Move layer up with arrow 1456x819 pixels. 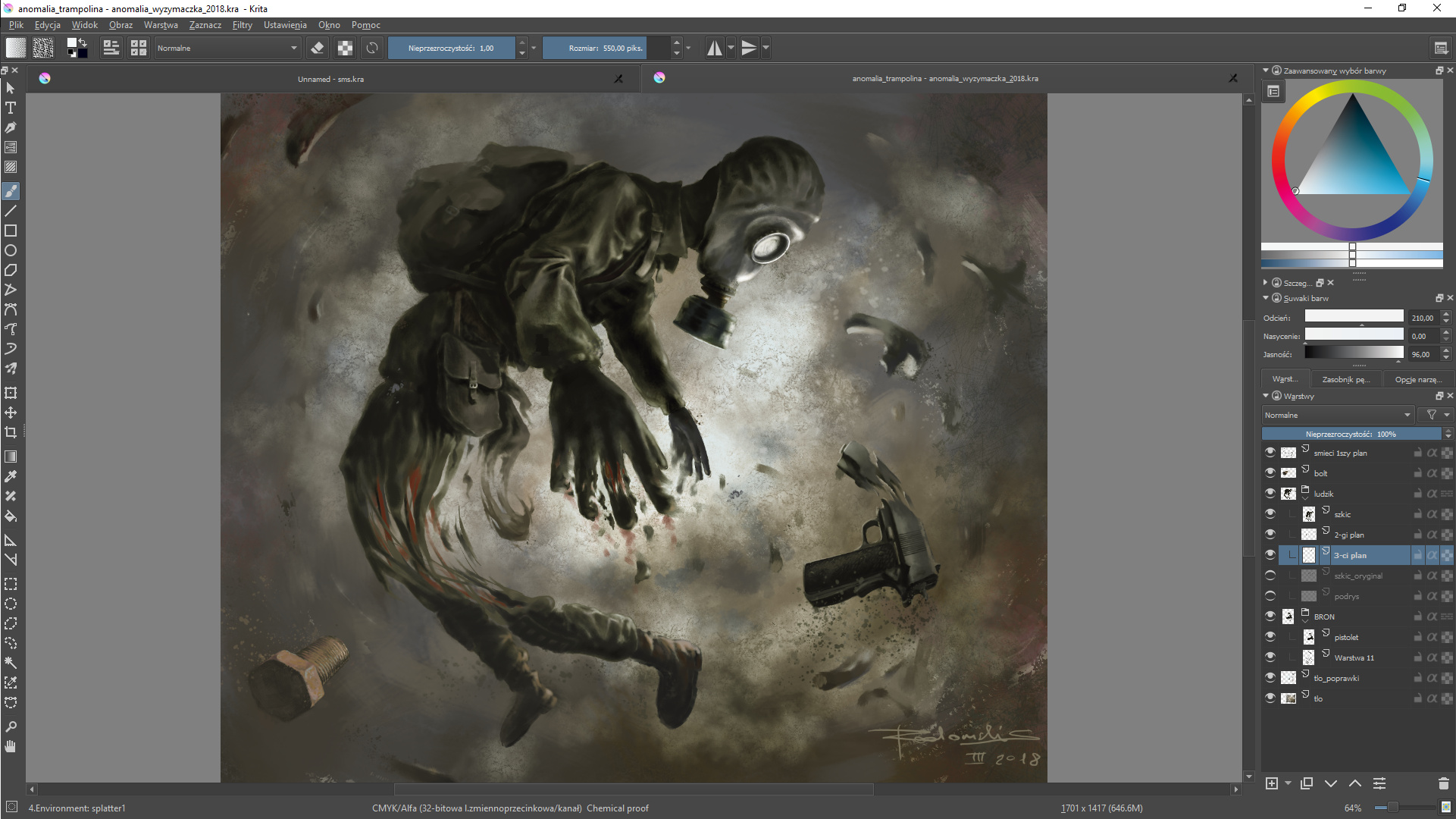1355,783
